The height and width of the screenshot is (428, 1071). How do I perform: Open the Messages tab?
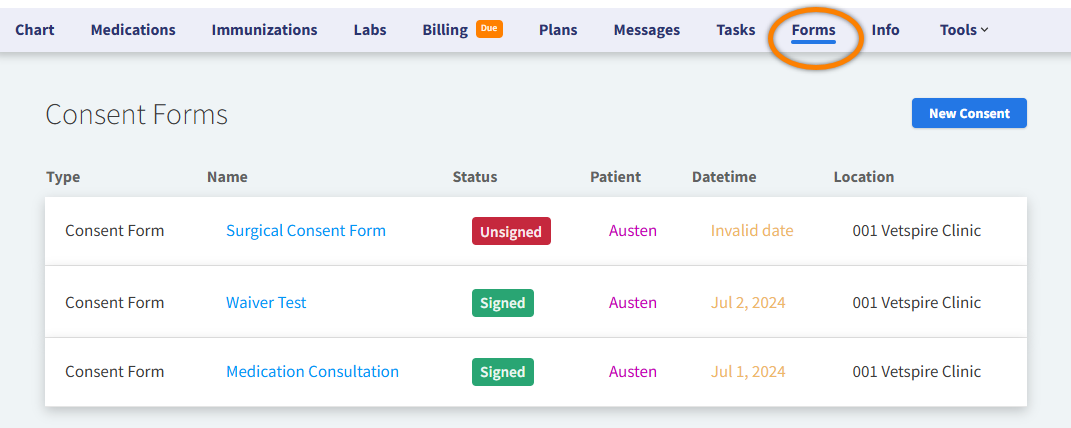tap(647, 30)
